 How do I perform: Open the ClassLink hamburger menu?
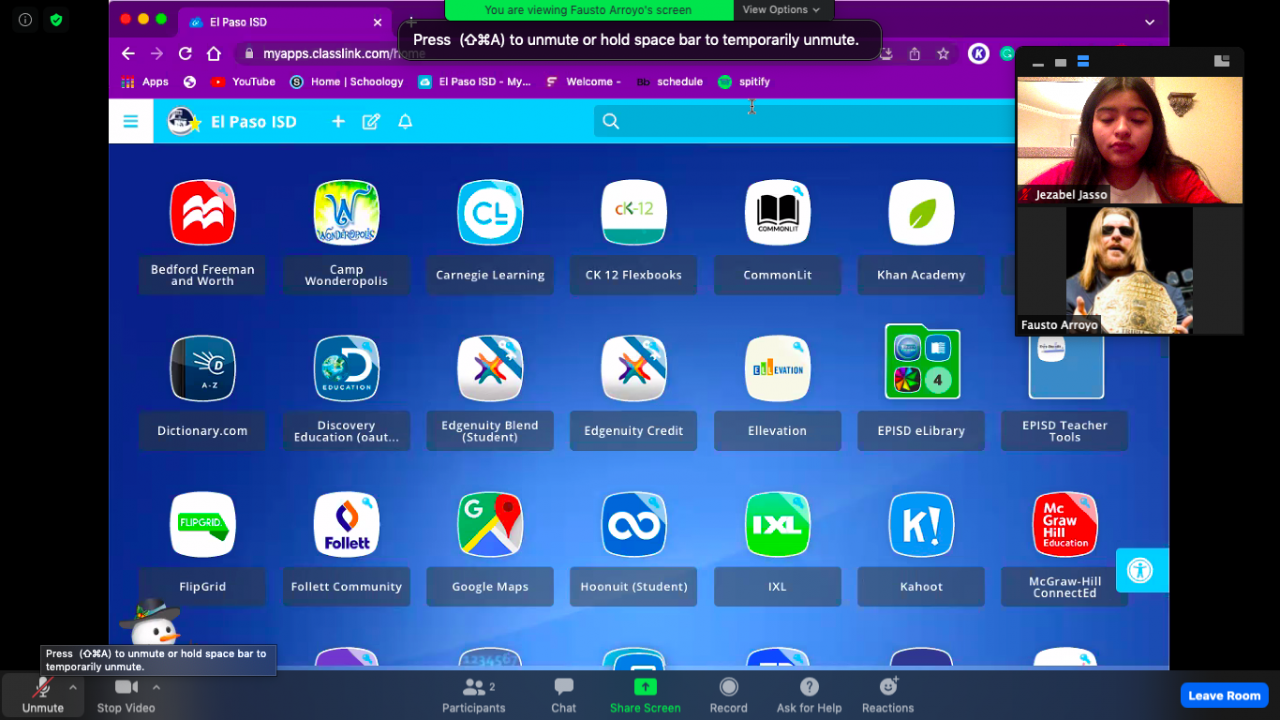coord(130,121)
